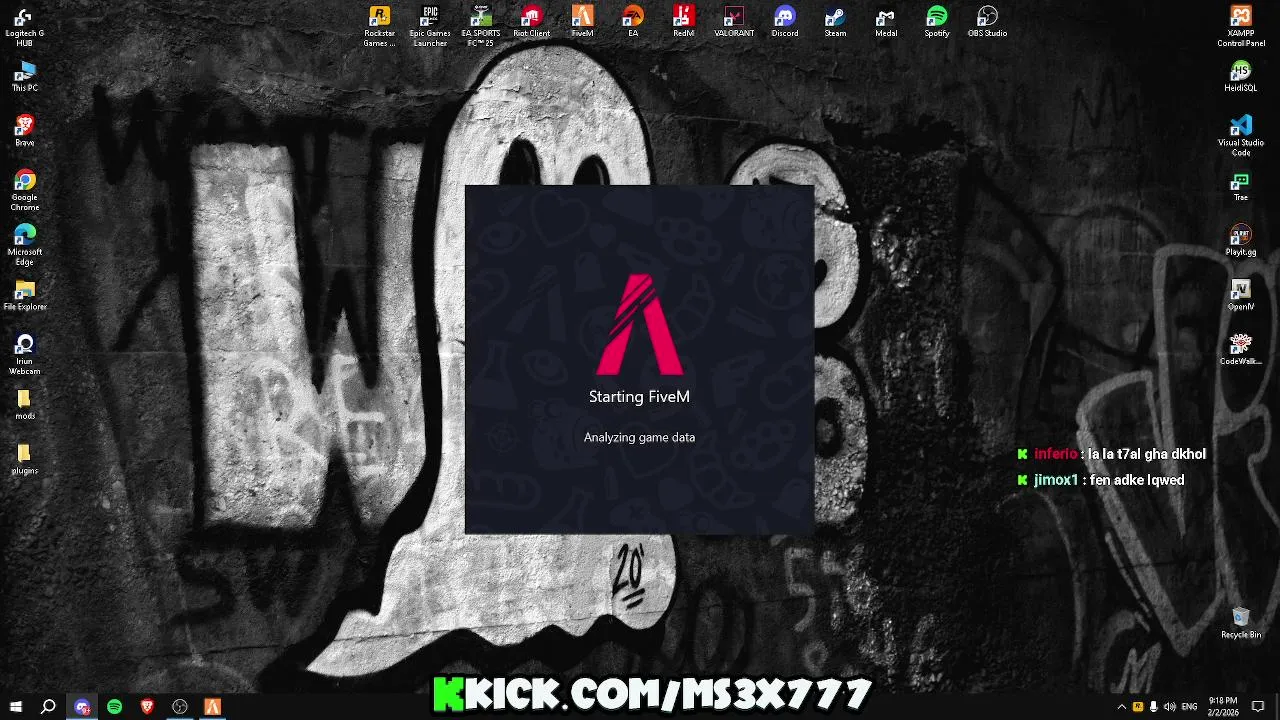The width and height of the screenshot is (1280, 720).
Task: Select the Epic Games Launcher desktop icon
Action: tap(430, 26)
